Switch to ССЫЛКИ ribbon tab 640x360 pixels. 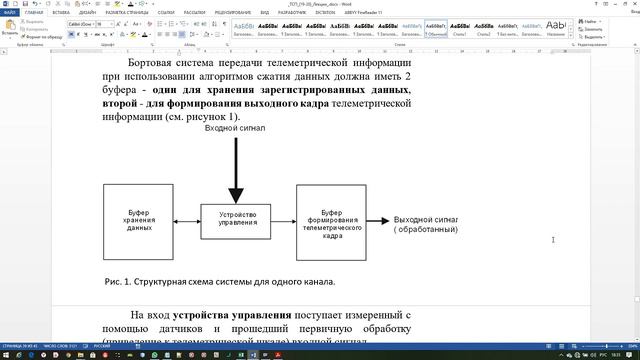click(166, 13)
